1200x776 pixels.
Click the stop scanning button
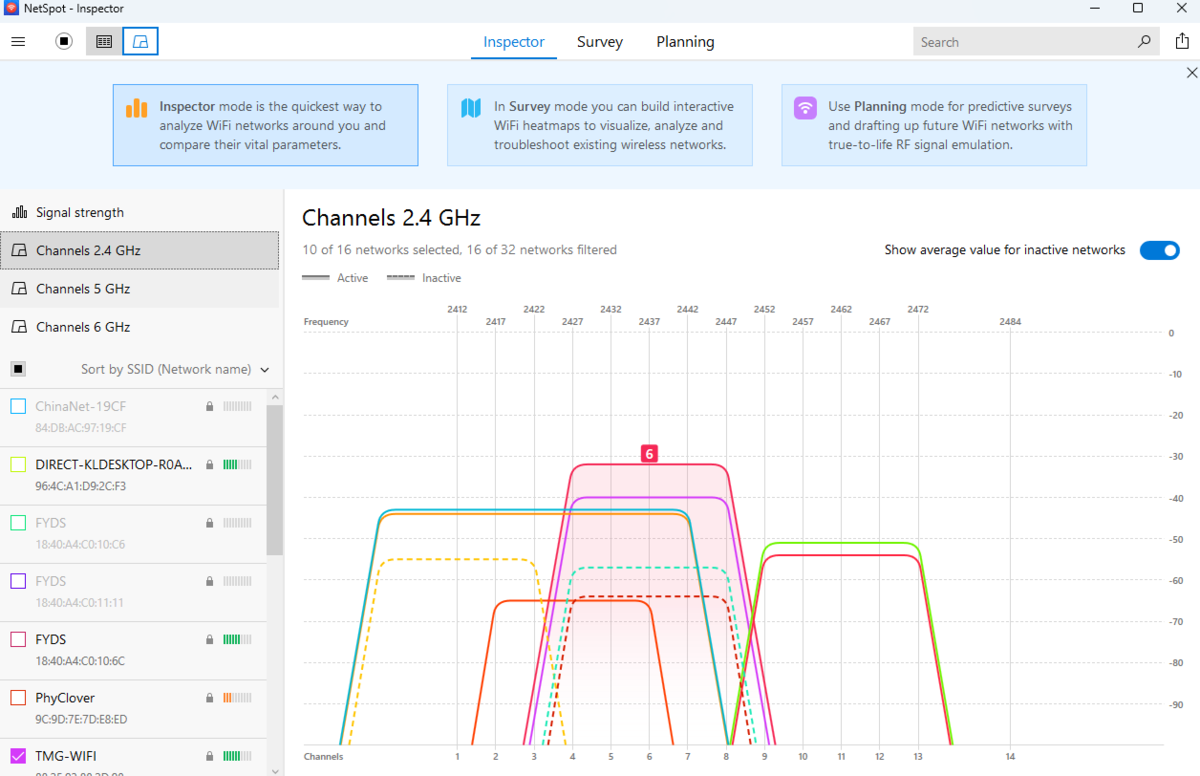tap(64, 41)
